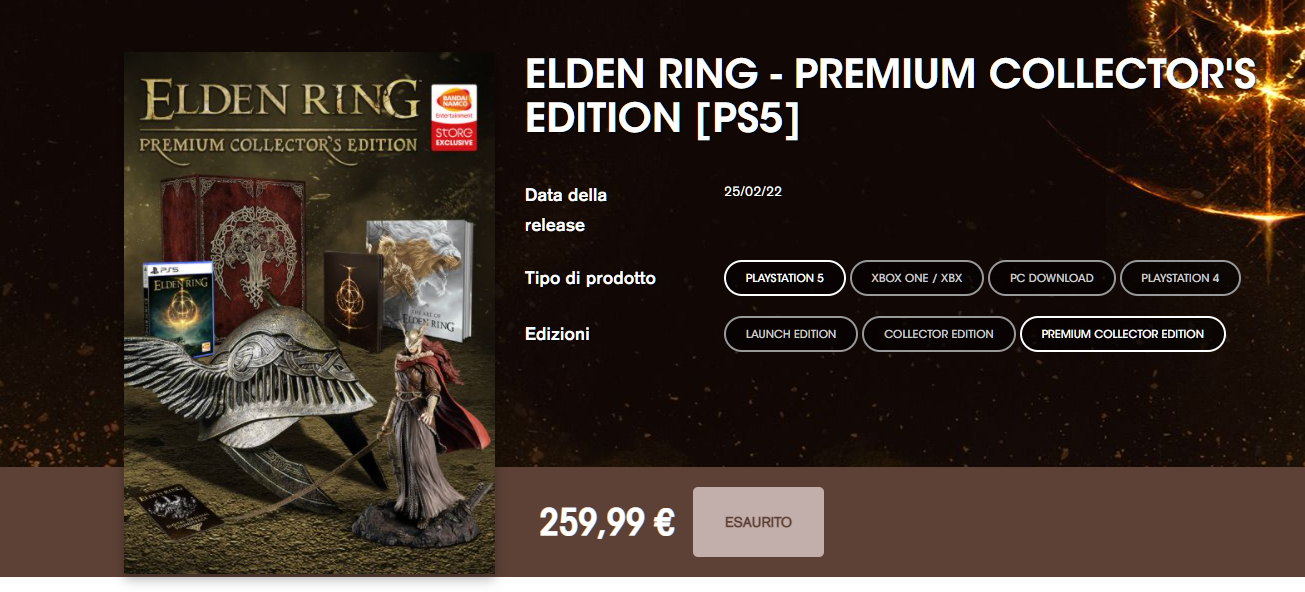The width and height of the screenshot is (1305, 592).
Task: Select the Premium Collector Edition pill
Action: pos(1123,334)
